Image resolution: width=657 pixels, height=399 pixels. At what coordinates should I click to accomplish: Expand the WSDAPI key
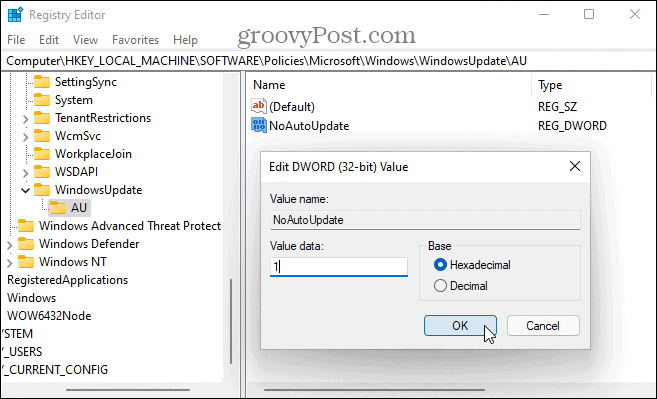(x=25, y=173)
